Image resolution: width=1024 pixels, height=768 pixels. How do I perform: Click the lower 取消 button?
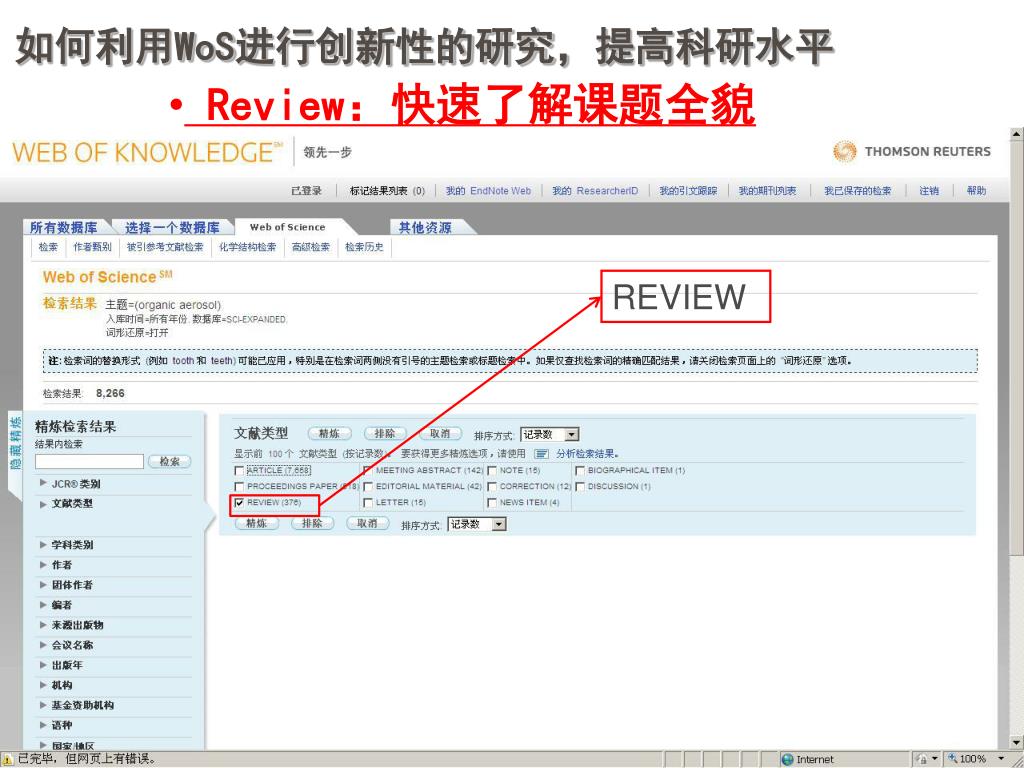click(x=368, y=523)
